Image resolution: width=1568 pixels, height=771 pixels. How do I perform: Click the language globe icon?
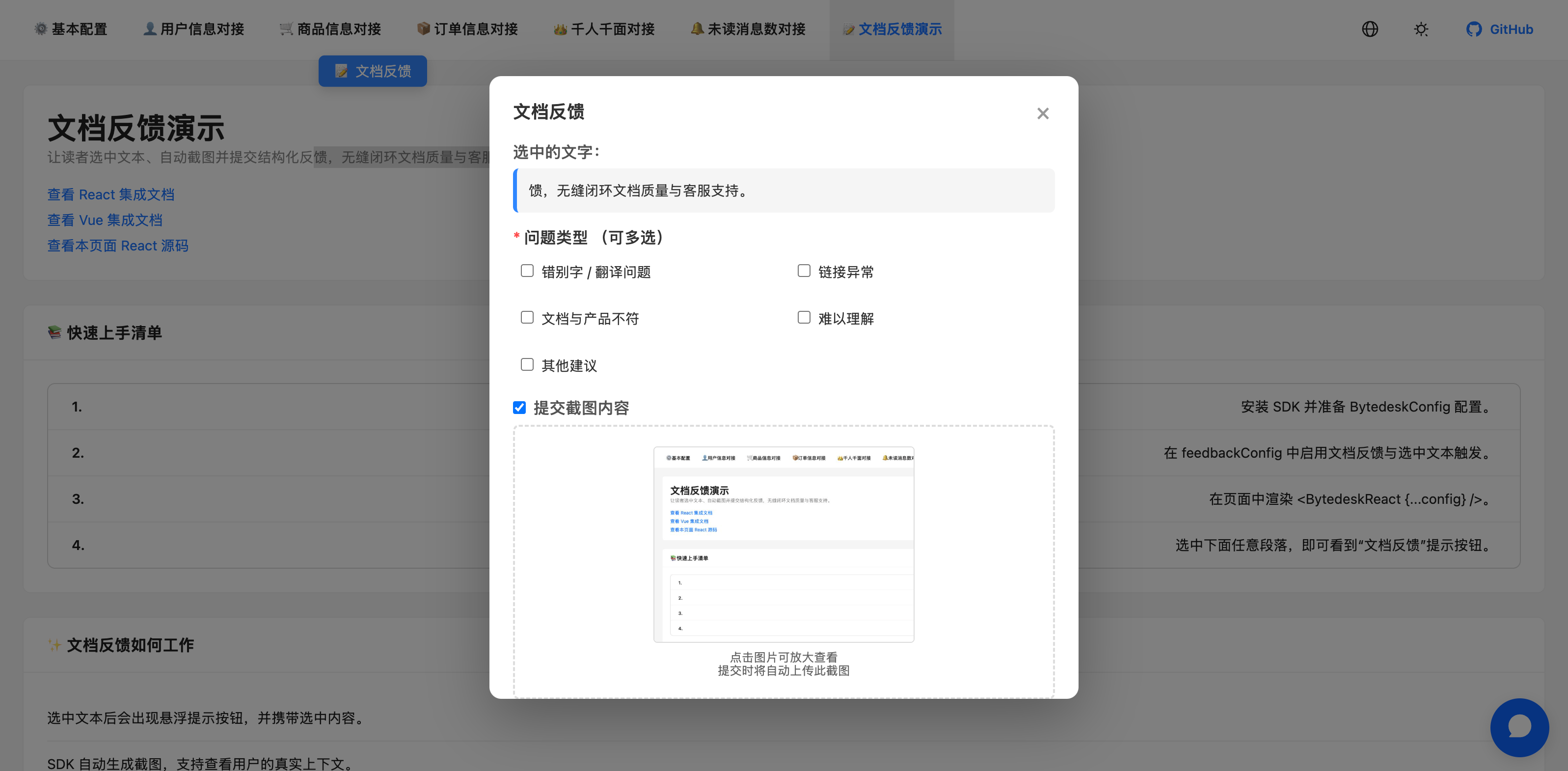pos(1370,29)
